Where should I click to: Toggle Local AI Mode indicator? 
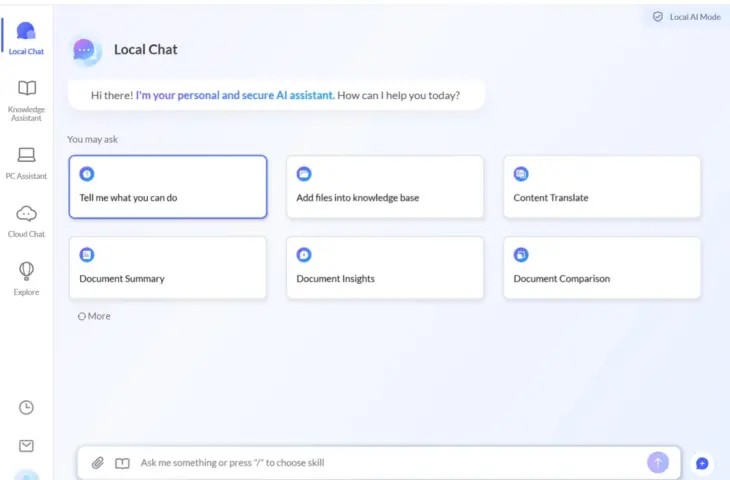pyautogui.click(x=686, y=17)
